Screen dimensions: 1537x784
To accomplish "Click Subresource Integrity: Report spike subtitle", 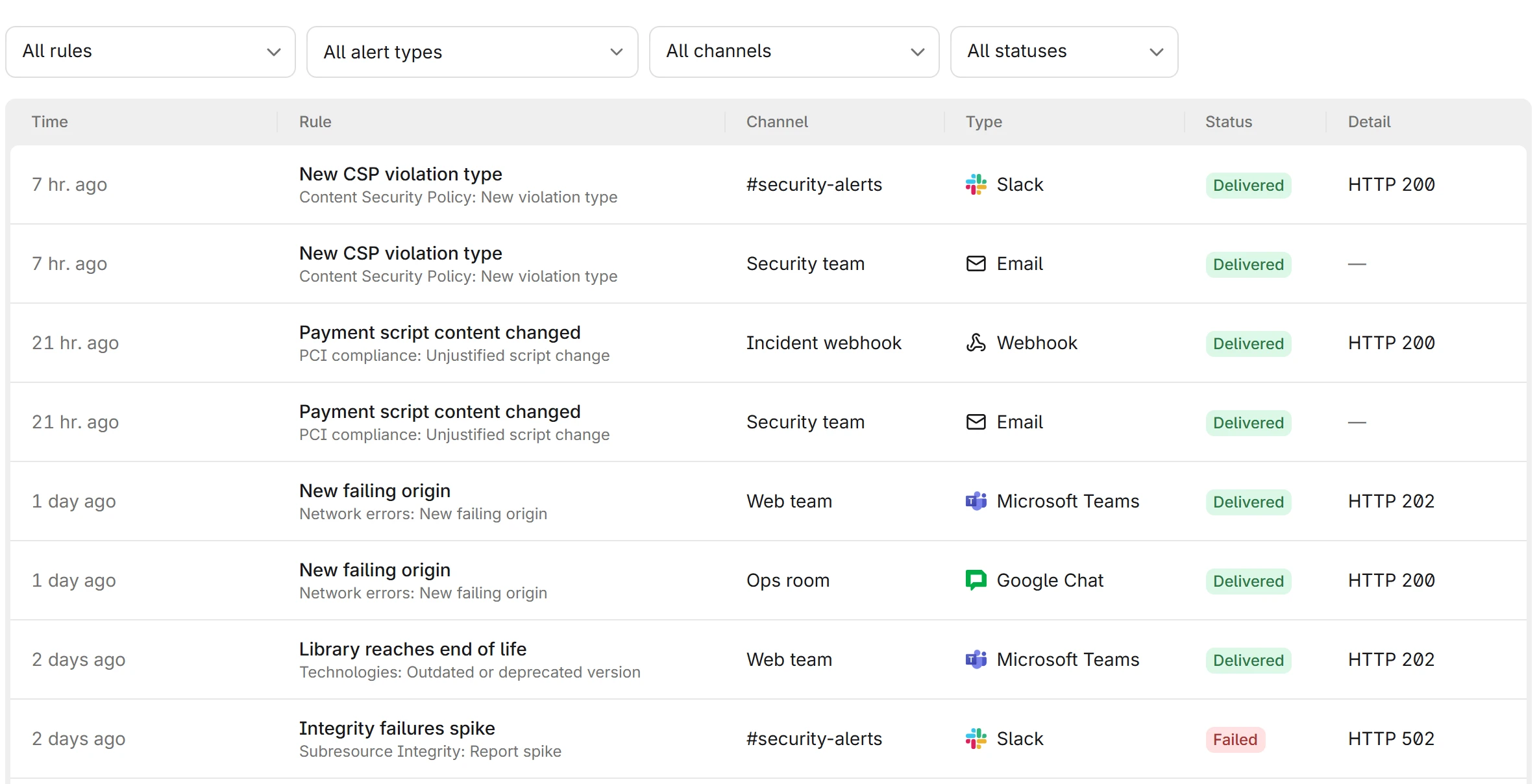I will 430,752.
